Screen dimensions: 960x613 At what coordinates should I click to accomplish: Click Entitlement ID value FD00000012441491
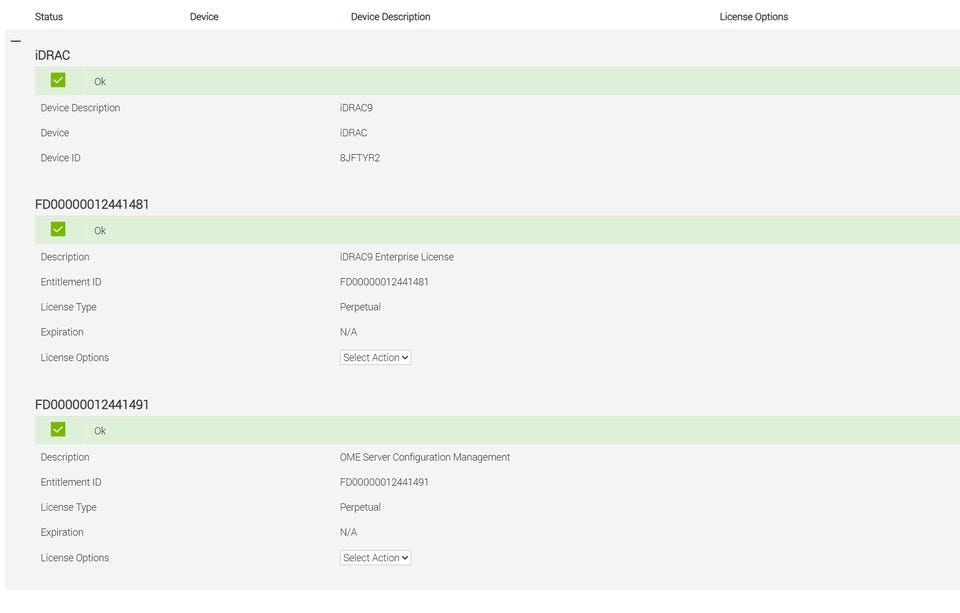point(384,483)
